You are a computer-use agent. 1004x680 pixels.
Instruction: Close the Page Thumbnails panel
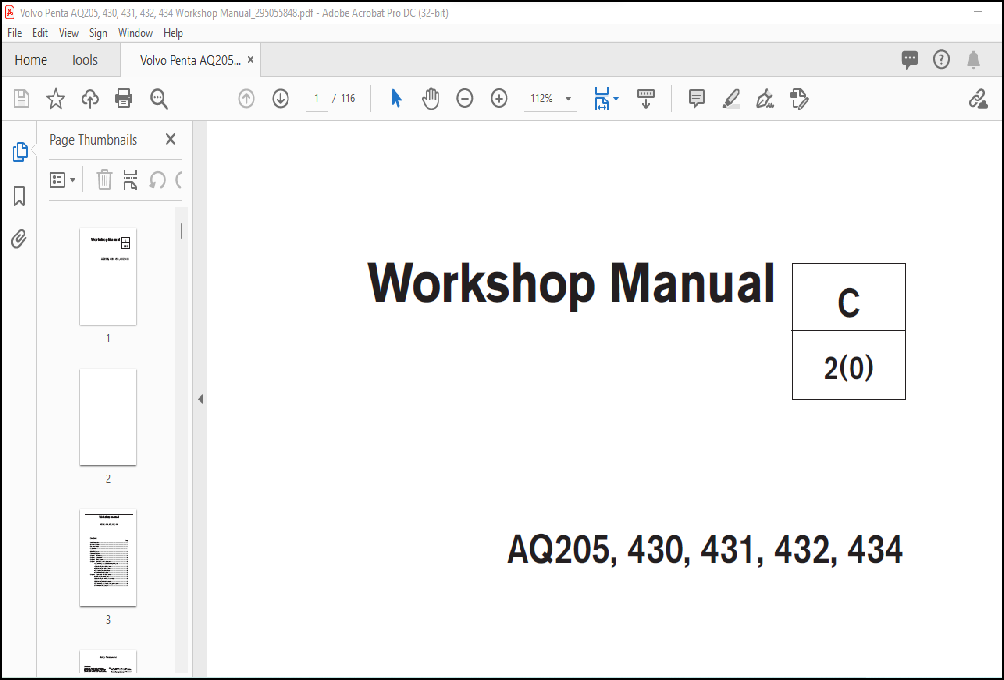click(170, 139)
